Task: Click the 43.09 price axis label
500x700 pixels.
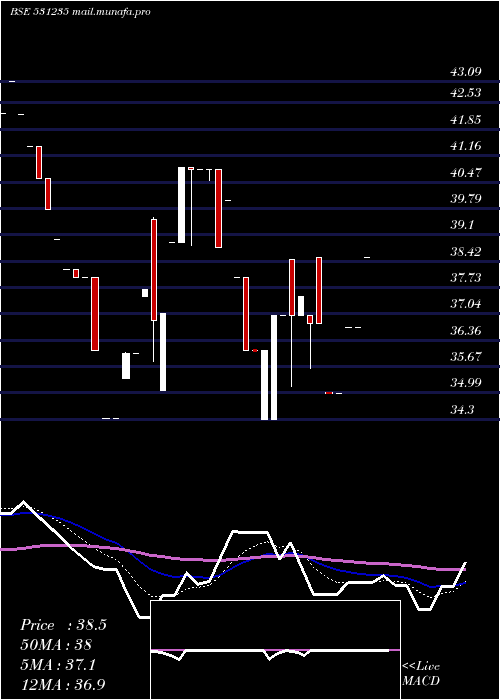Action: point(466,72)
